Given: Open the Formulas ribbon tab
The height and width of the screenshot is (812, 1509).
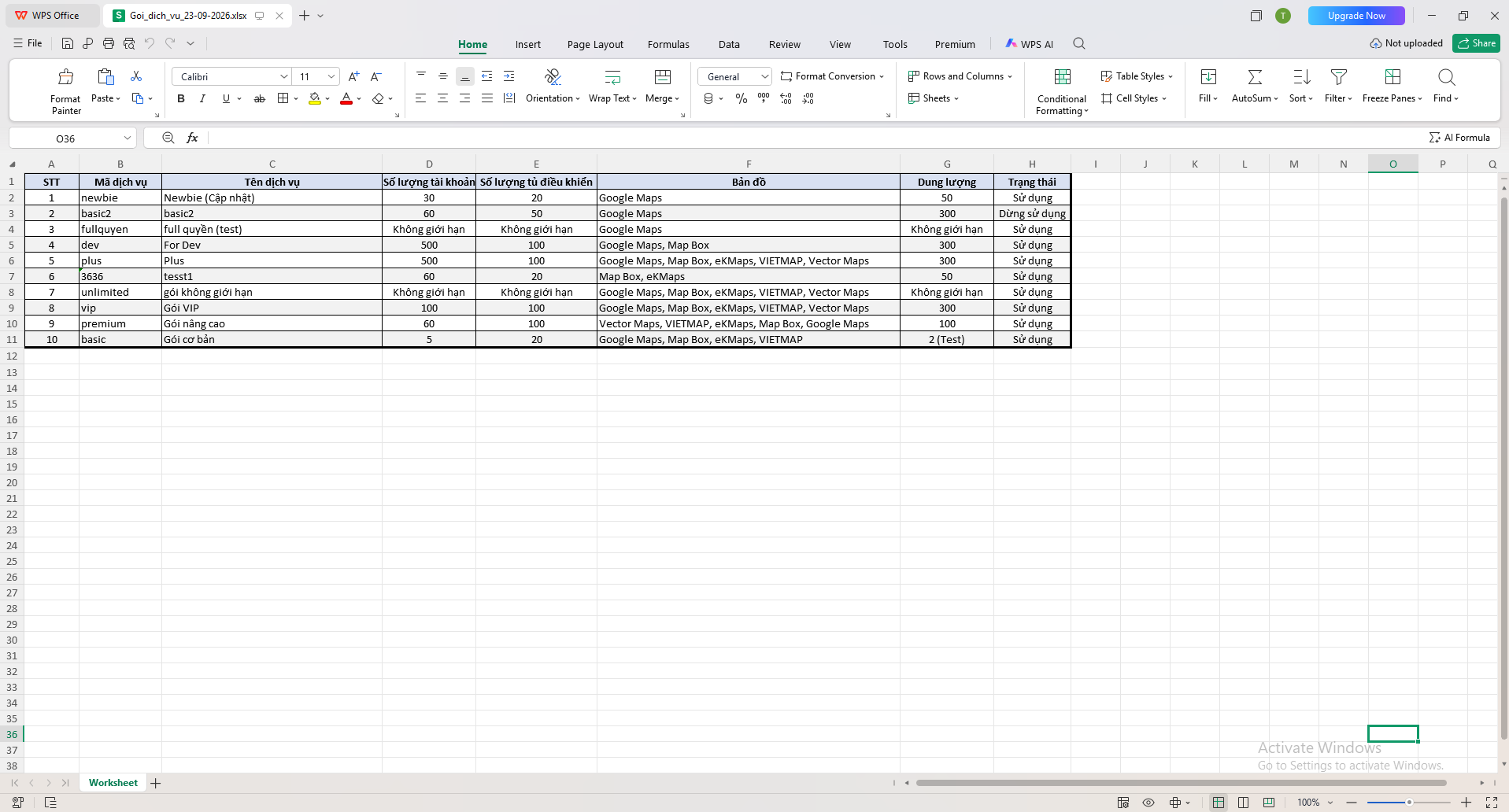Looking at the screenshot, I should pyautogui.click(x=668, y=44).
